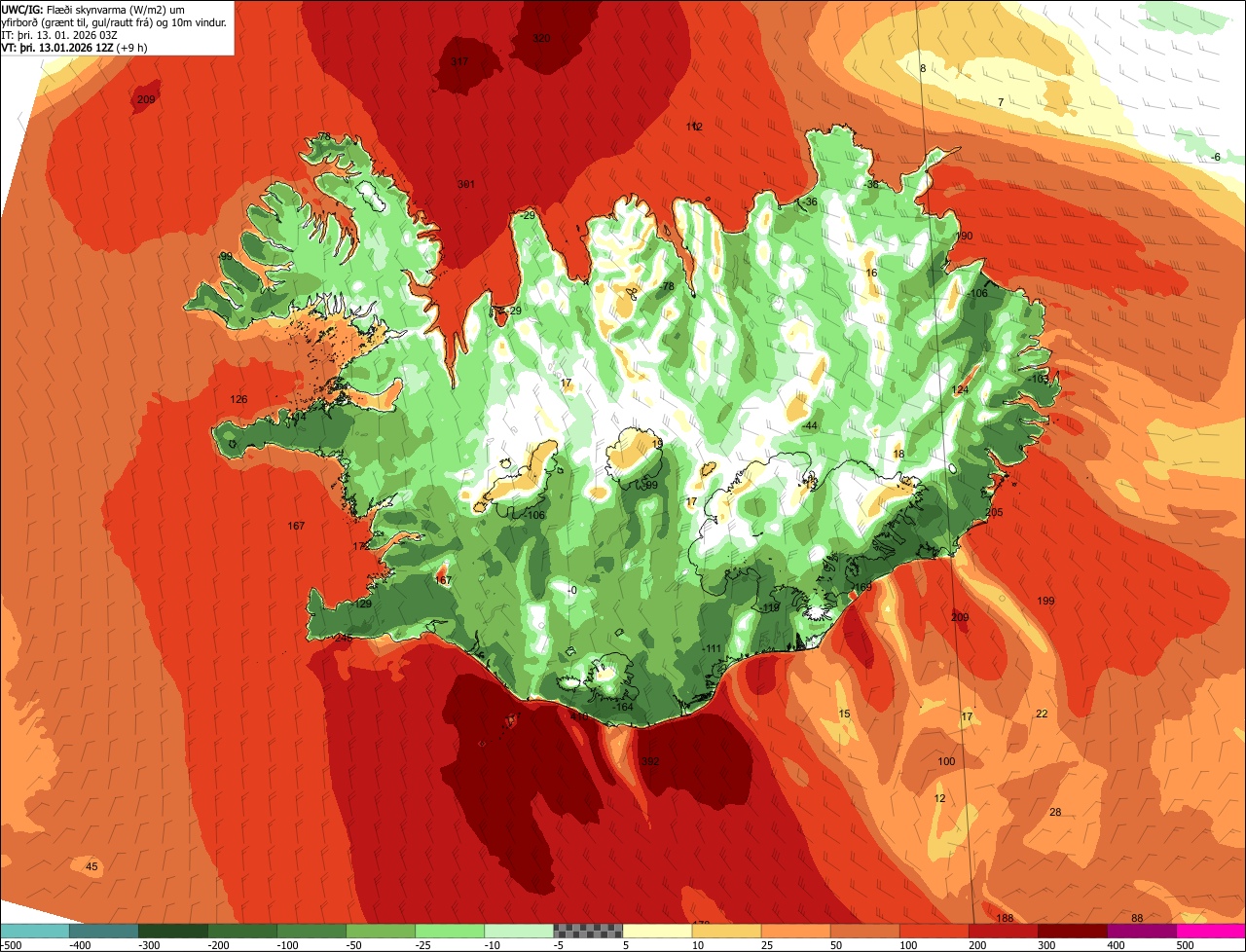Screen dimensions: 1246x952
Task: Click the land value 124 in east Iceland
Action: tap(961, 389)
